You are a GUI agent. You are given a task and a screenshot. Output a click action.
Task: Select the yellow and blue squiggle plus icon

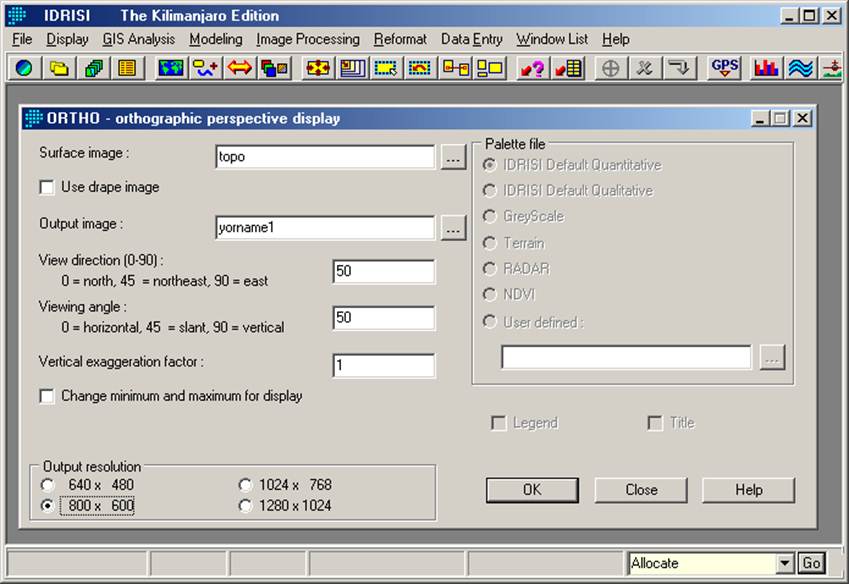206,68
